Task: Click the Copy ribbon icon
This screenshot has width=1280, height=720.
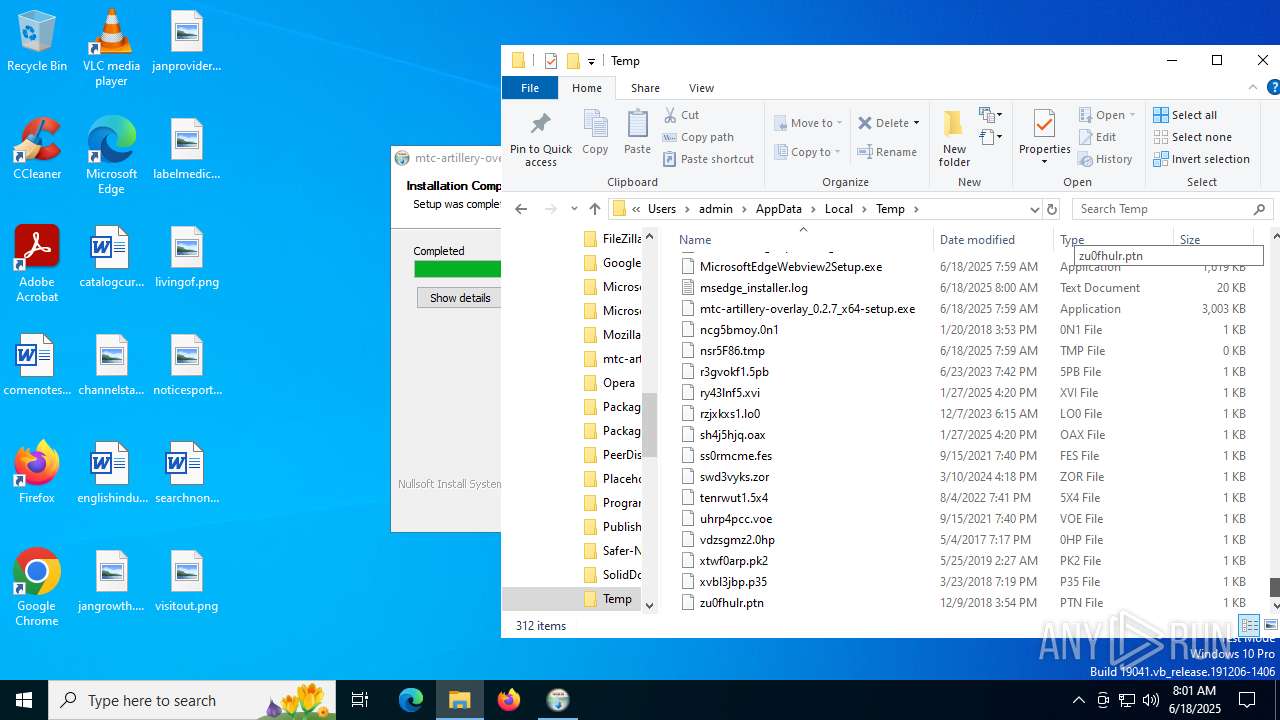Action: [595, 132]
